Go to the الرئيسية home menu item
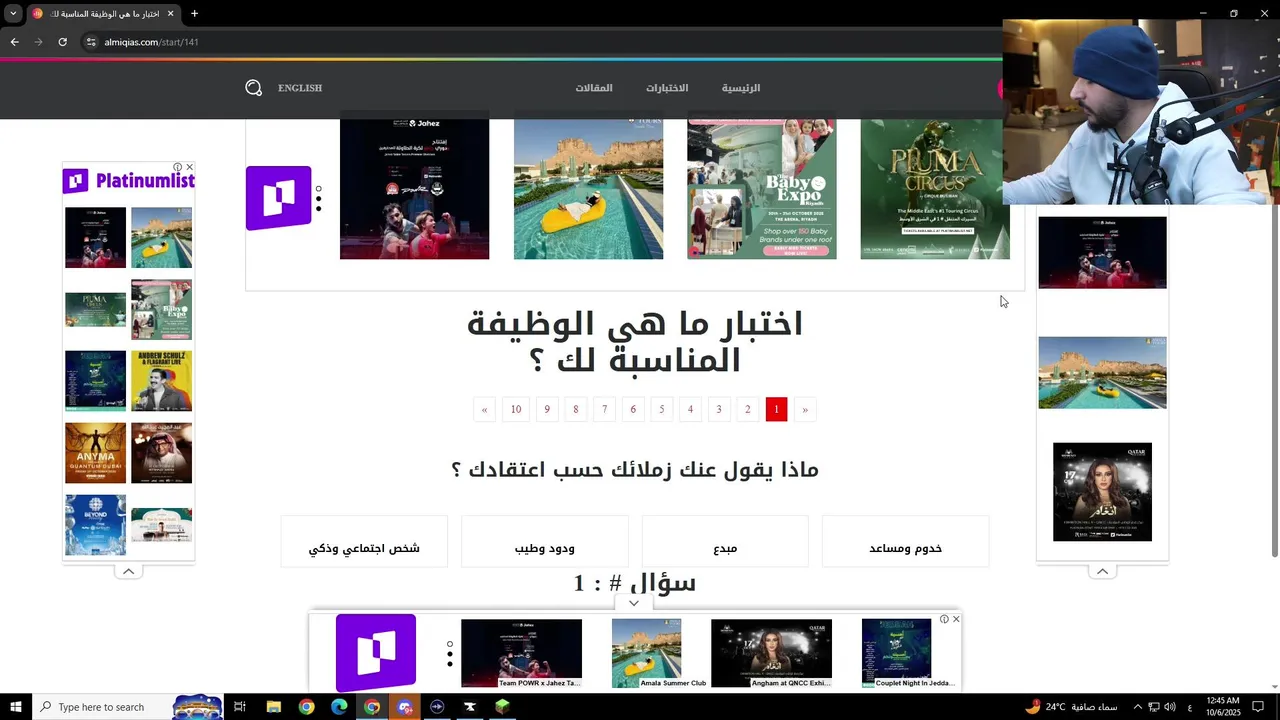 741,88
